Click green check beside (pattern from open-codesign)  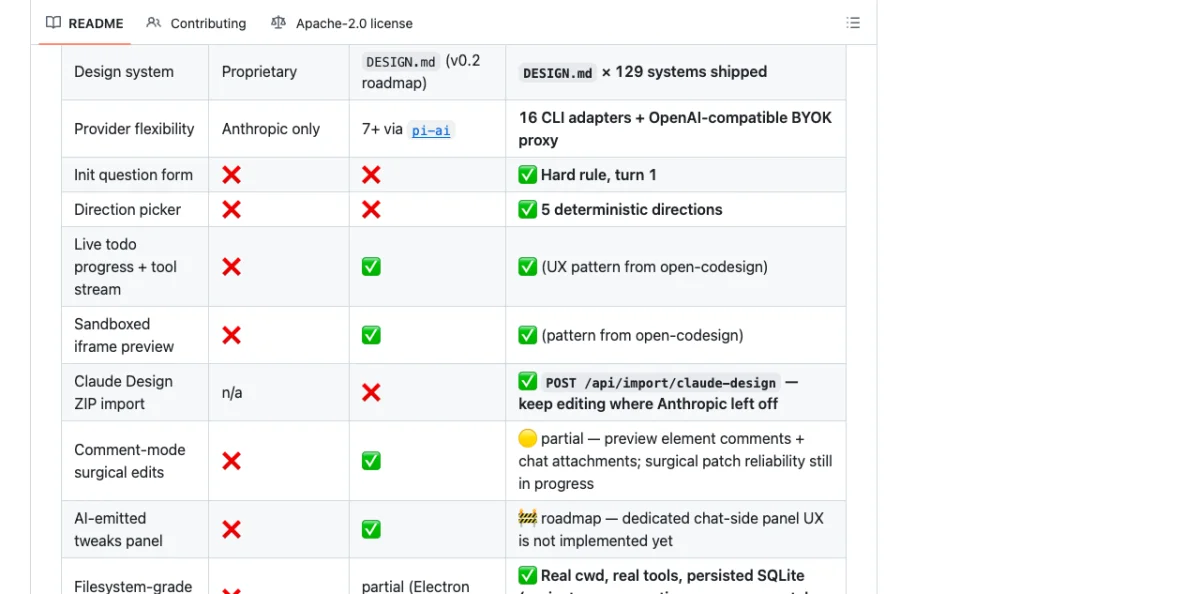coord(528,336)
